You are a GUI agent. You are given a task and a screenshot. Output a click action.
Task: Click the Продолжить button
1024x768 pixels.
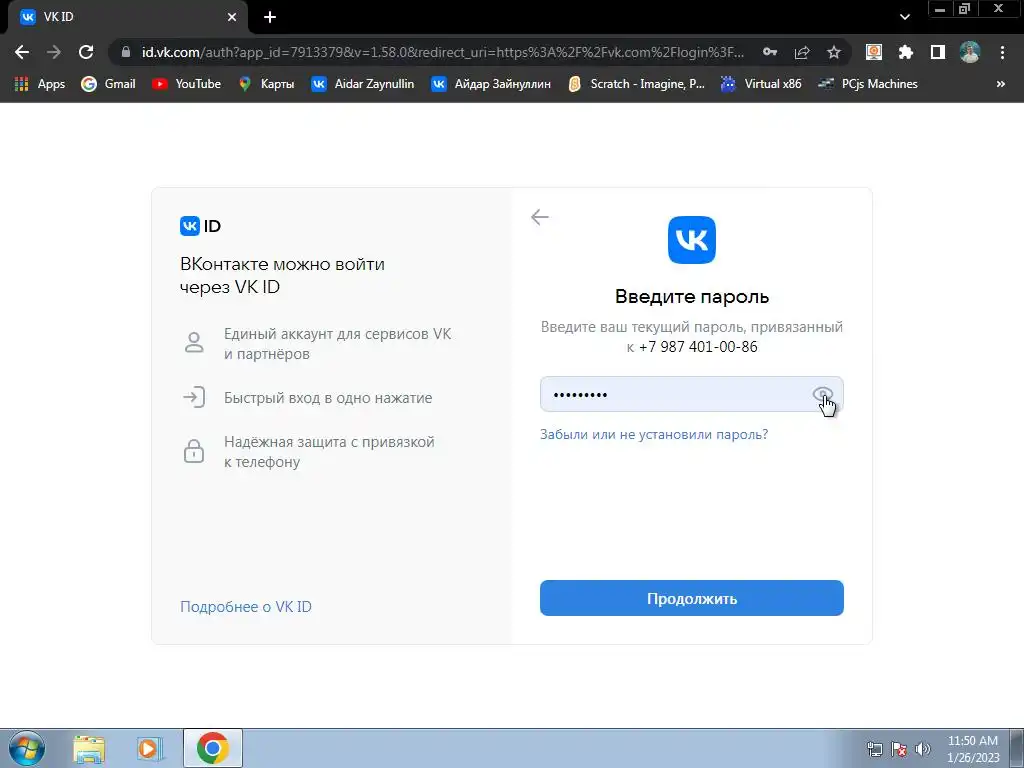(x=692, y=598)
